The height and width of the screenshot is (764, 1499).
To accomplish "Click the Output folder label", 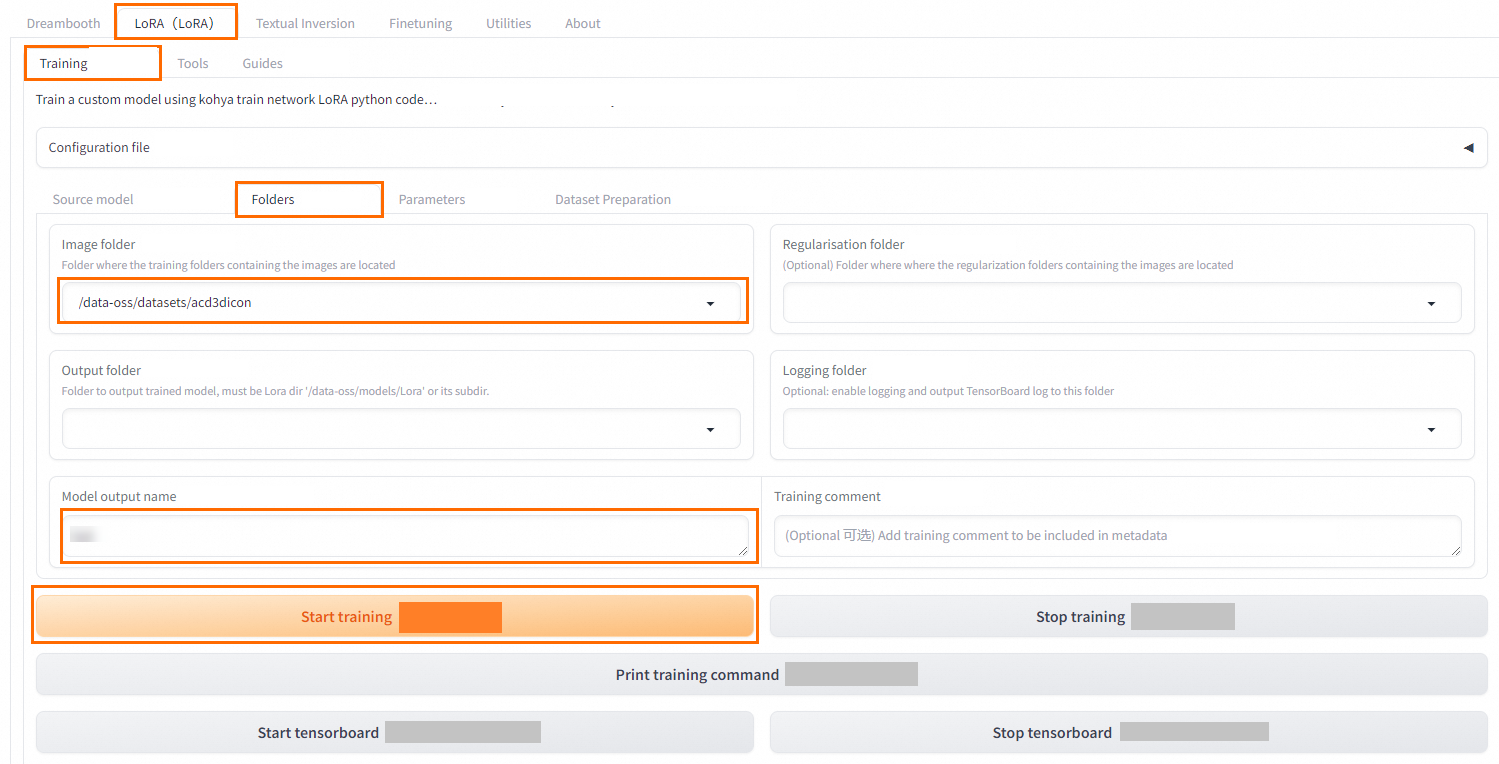I will (x=101, y=370).
